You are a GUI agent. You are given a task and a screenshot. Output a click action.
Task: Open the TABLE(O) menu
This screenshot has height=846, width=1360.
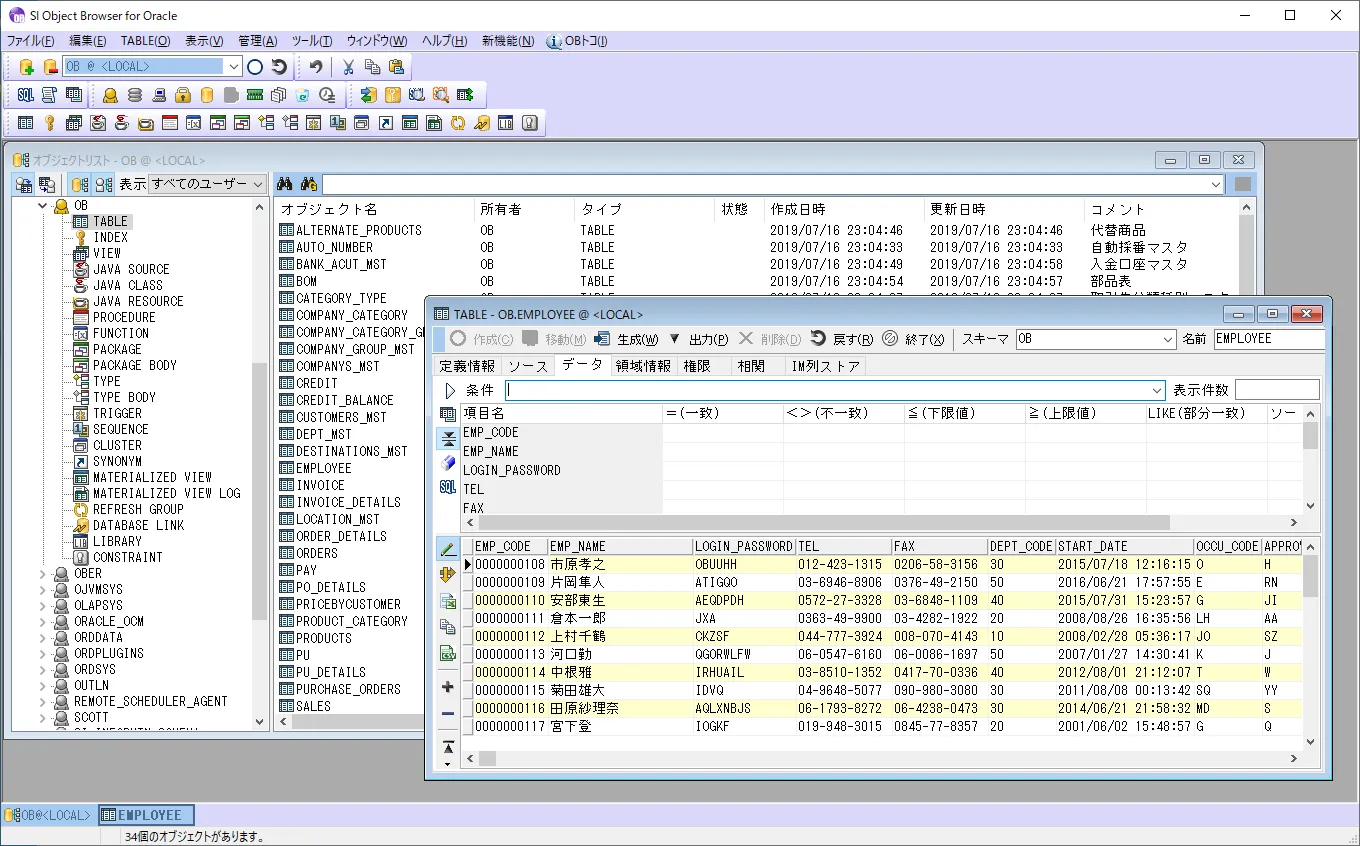(146, 41)
